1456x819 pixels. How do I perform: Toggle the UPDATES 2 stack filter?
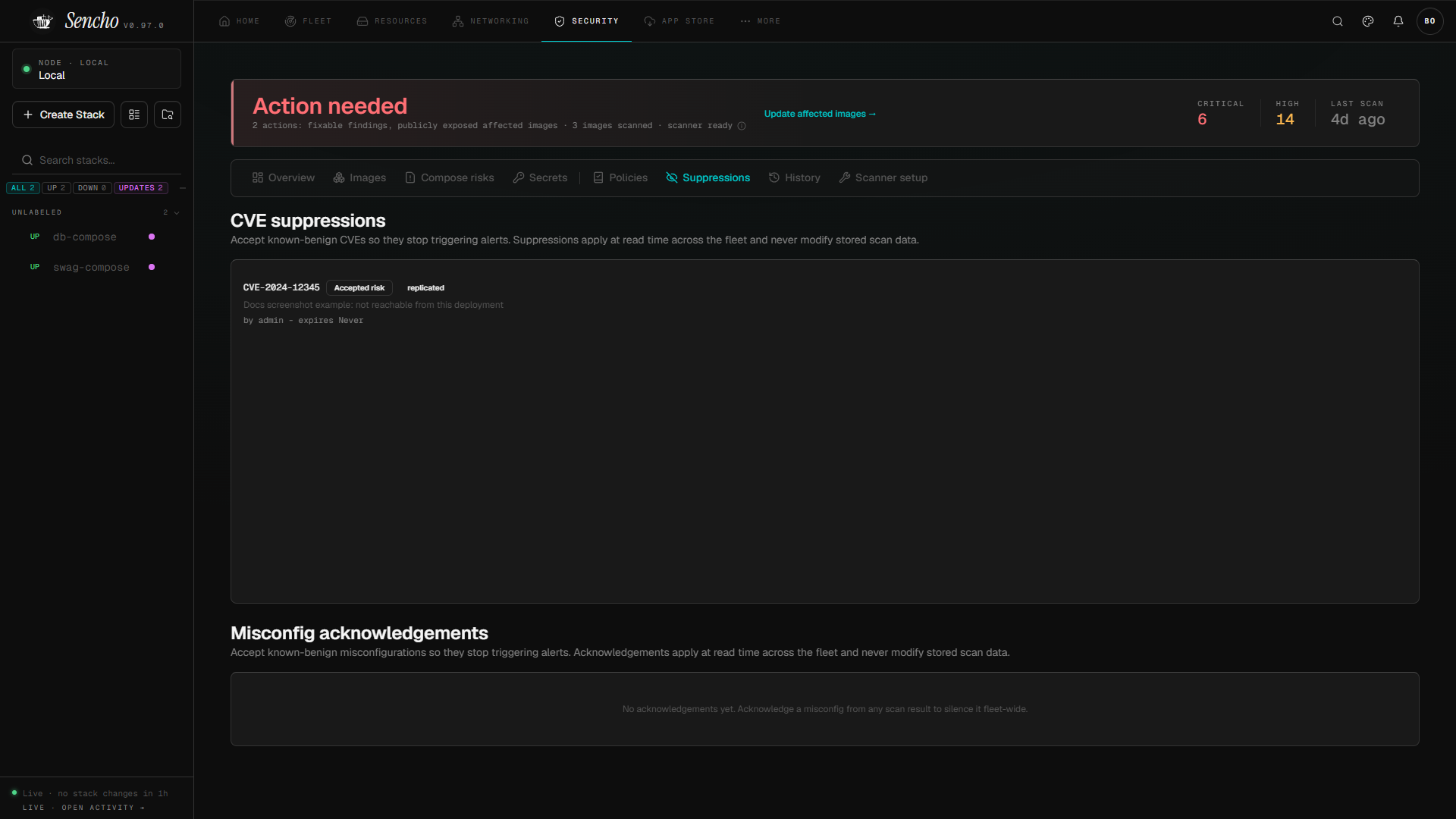point(140,188)
